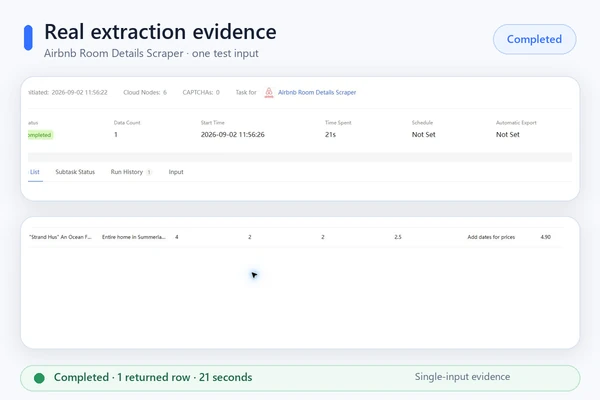This screenshot has height=400, width=600.
Task: Click the Automatic Export value Not Set
Action: click(508, 134)
